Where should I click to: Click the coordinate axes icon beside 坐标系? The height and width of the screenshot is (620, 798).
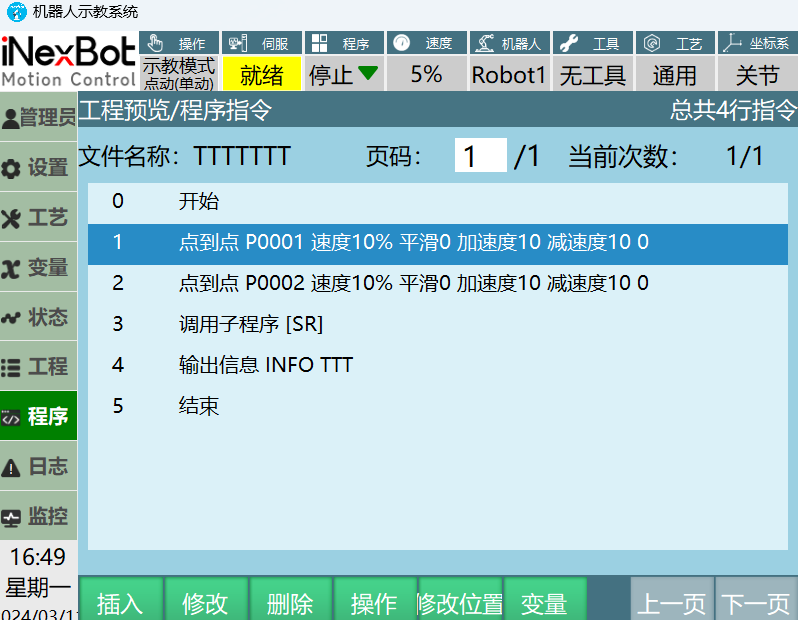click(x=733, y=43)
